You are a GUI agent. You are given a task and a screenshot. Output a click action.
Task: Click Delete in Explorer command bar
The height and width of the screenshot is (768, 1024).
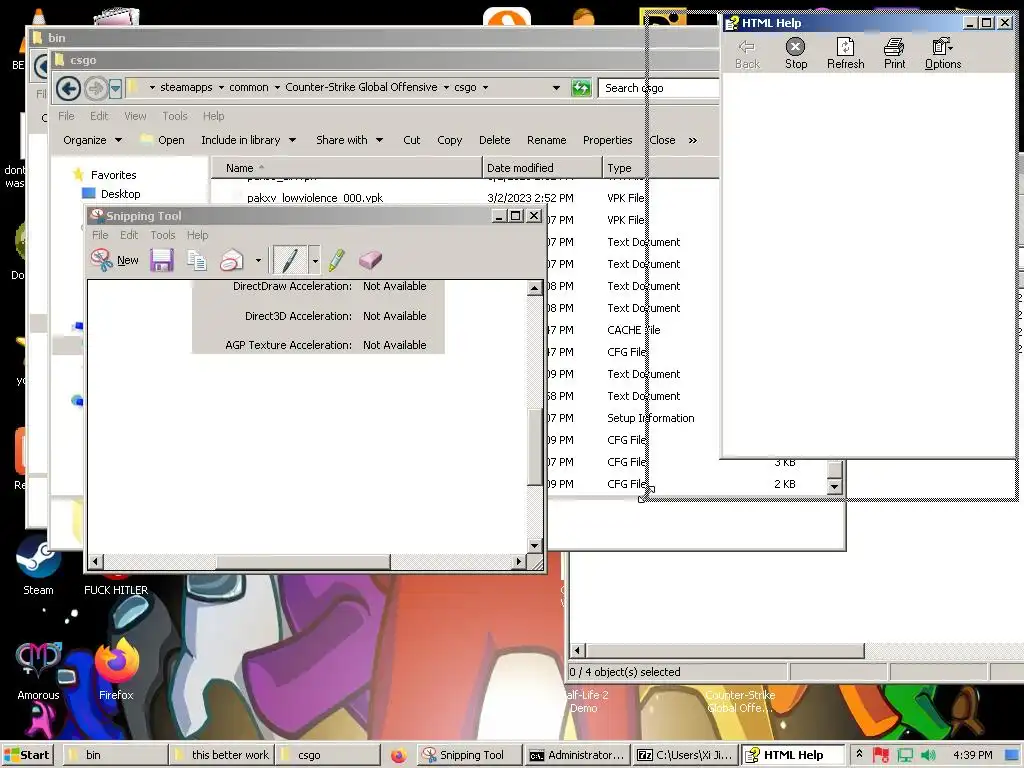coord(494,140)
